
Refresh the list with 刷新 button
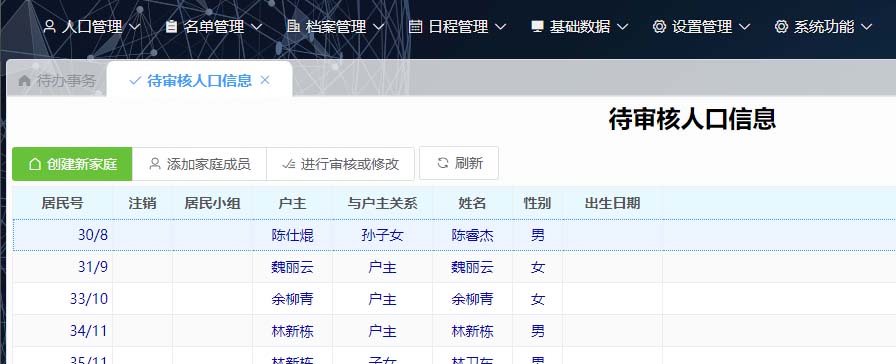point(459,163)
